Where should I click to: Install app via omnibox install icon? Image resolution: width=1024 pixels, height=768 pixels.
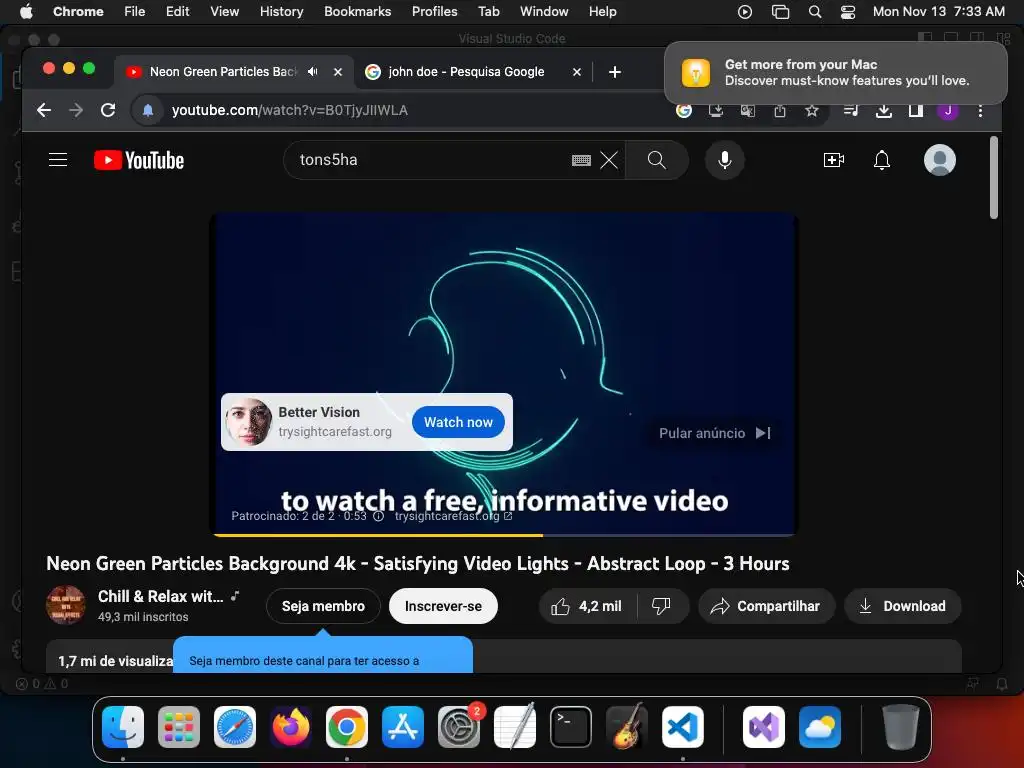[716, 110]
